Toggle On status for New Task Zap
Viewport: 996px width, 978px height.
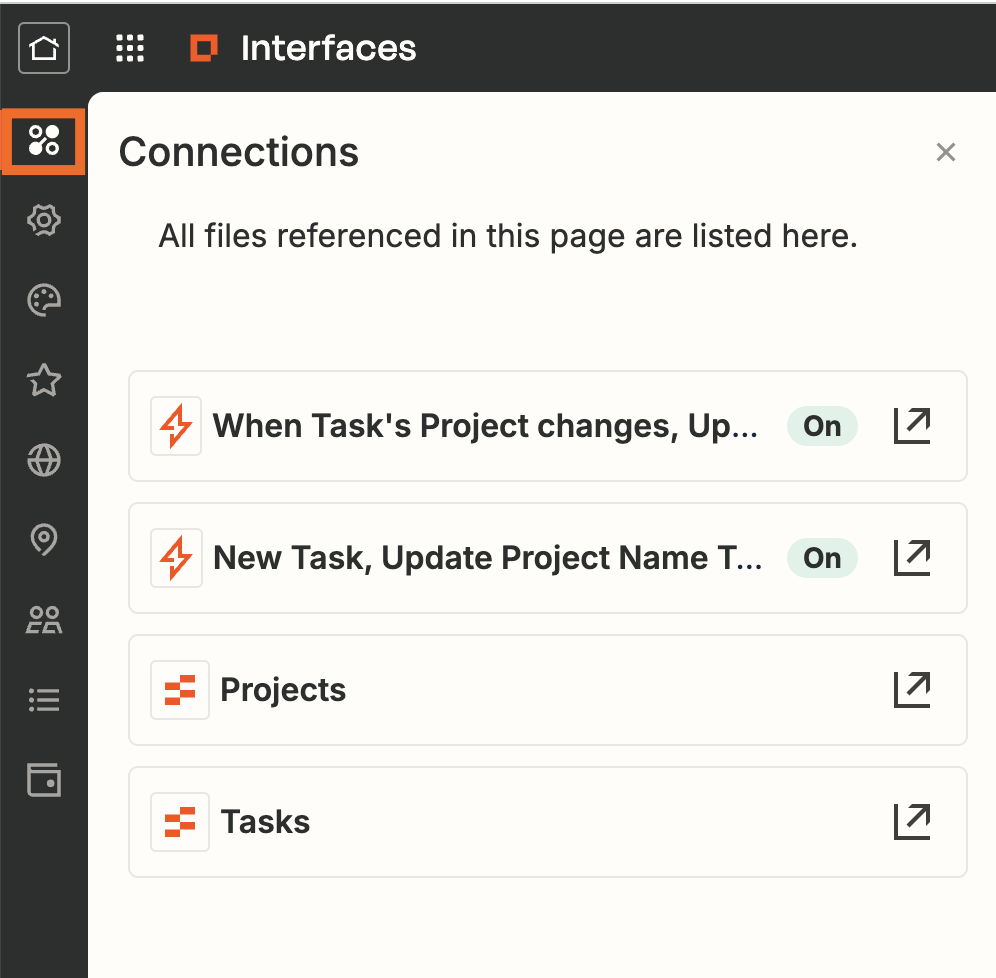click(x=822, y=558)
